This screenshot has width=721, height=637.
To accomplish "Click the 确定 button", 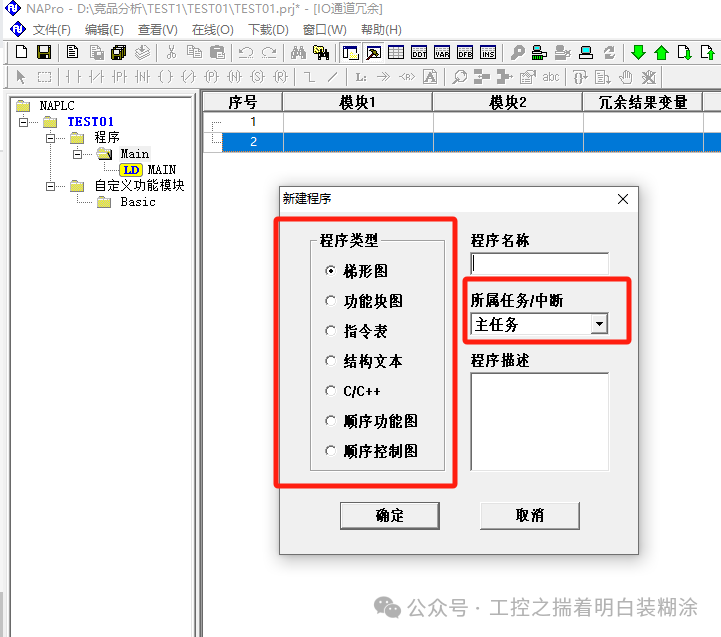I will coord(389,516).
